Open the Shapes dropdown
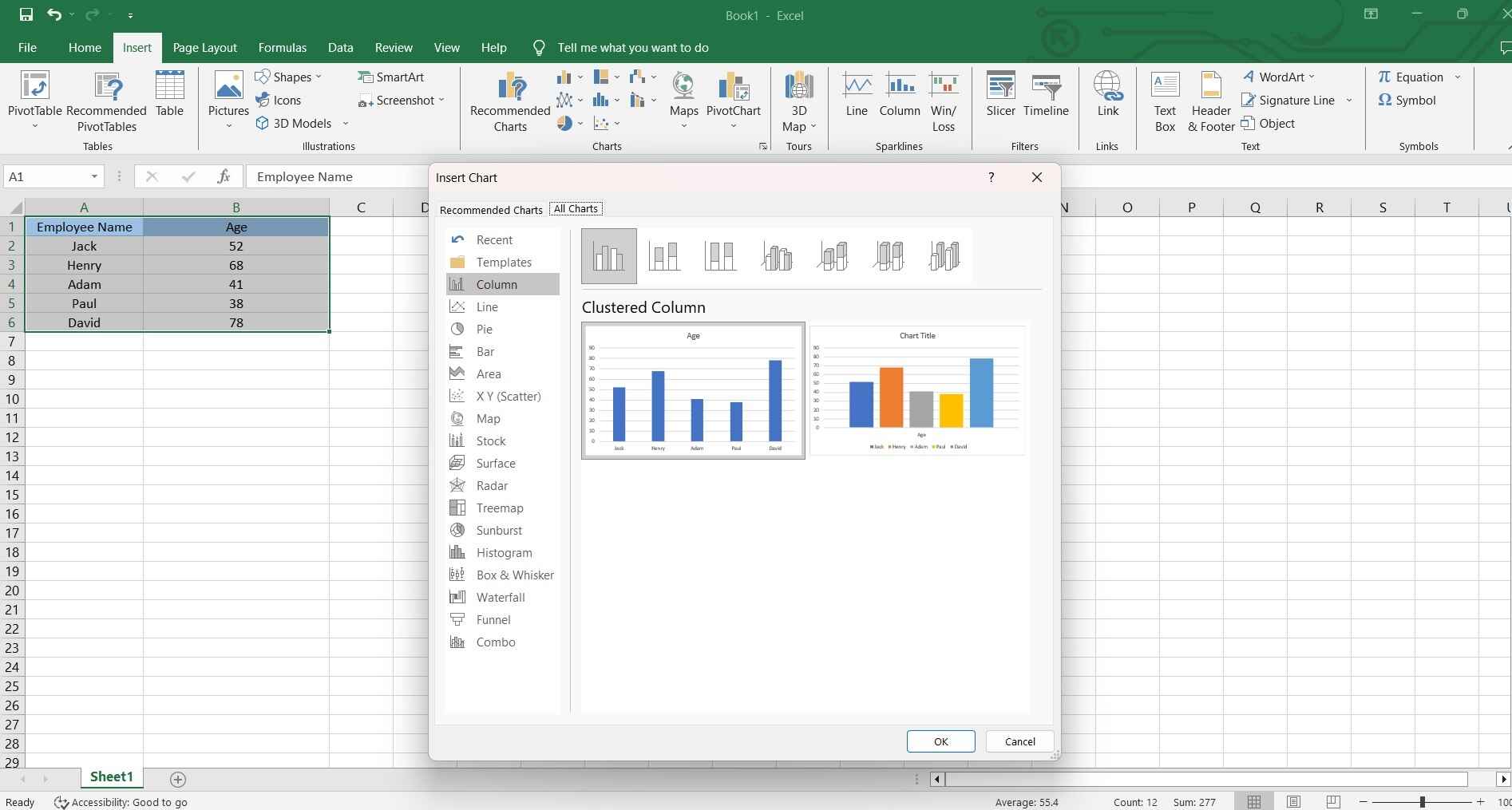This screenshot has width=1512, height=810. (x=289, y=76)
